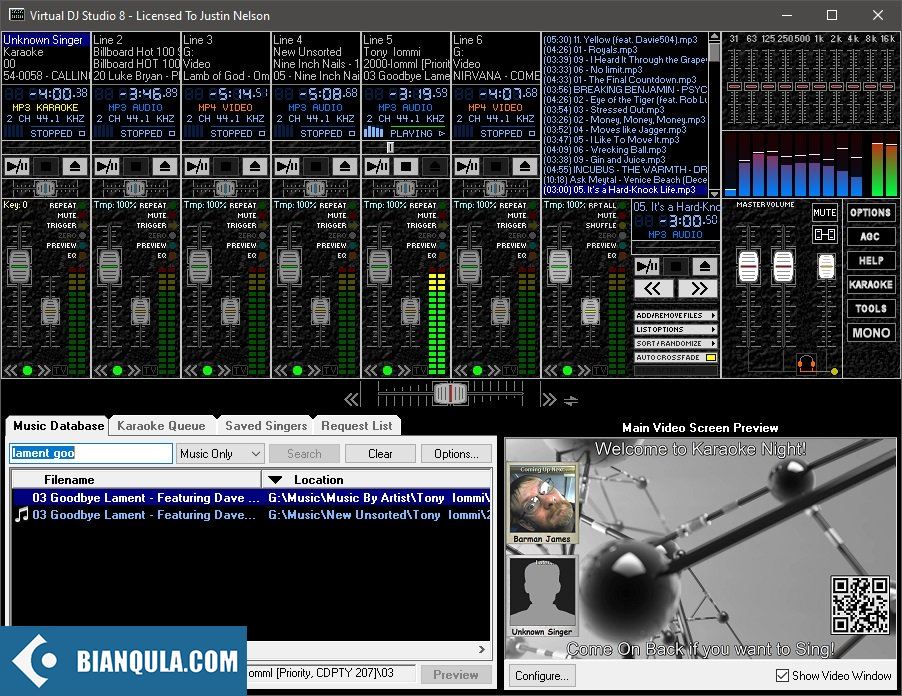The height and width of the screenshot is (696, 902).
Task: Click playlist scrollbar up arrow
Action: point(714,37)
